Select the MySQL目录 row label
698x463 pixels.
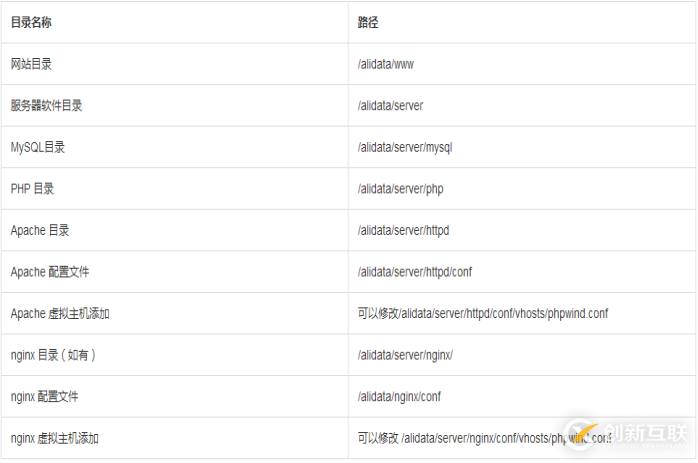38,147
